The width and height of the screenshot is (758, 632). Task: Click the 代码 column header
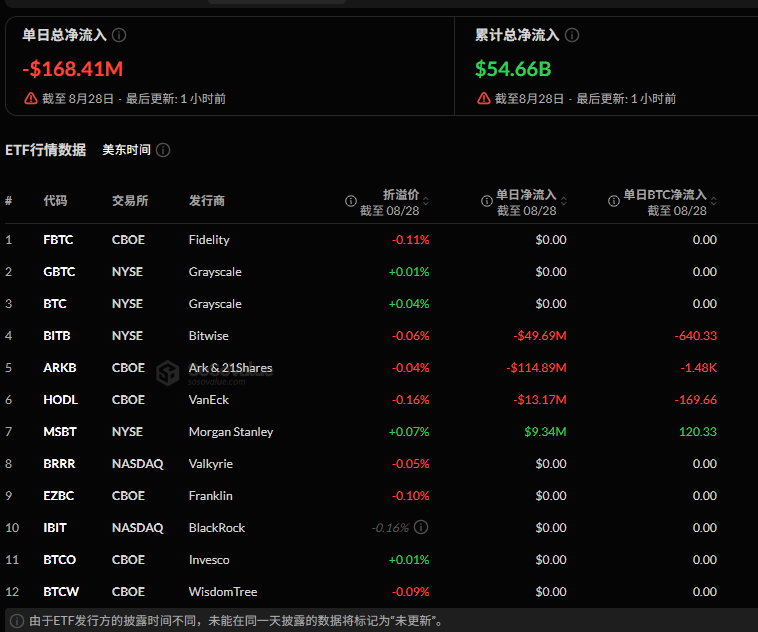point(55,201)
